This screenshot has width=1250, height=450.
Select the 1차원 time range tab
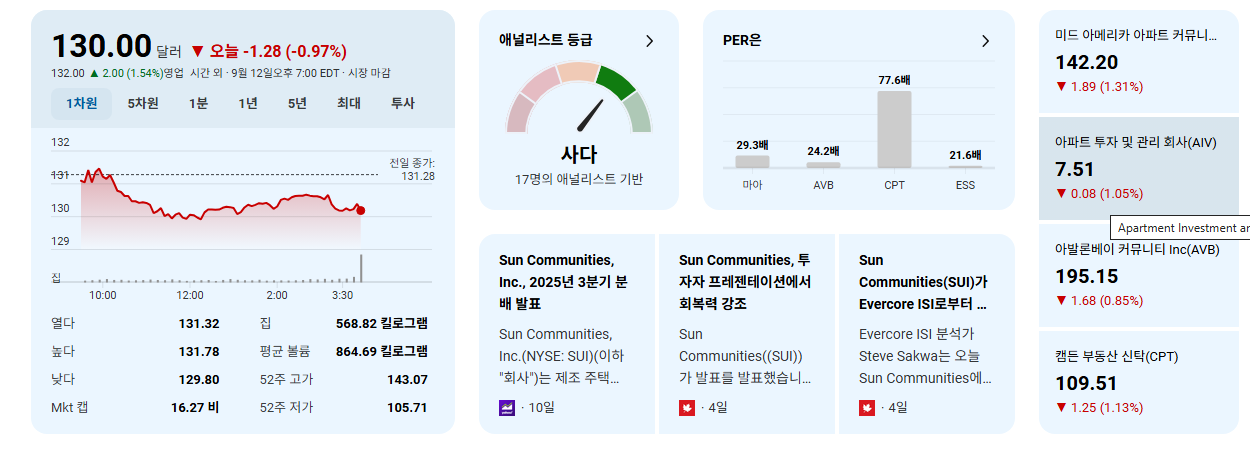tap(81, 103)
